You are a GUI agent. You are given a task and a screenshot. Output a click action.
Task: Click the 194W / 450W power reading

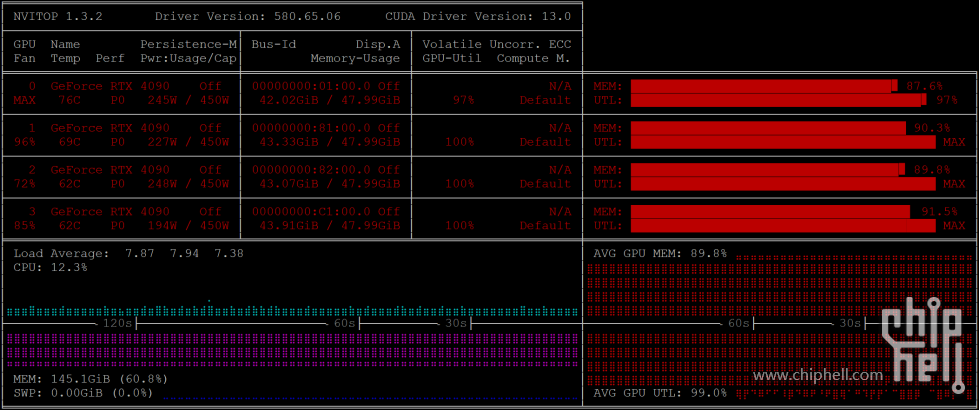coord(189,225)
